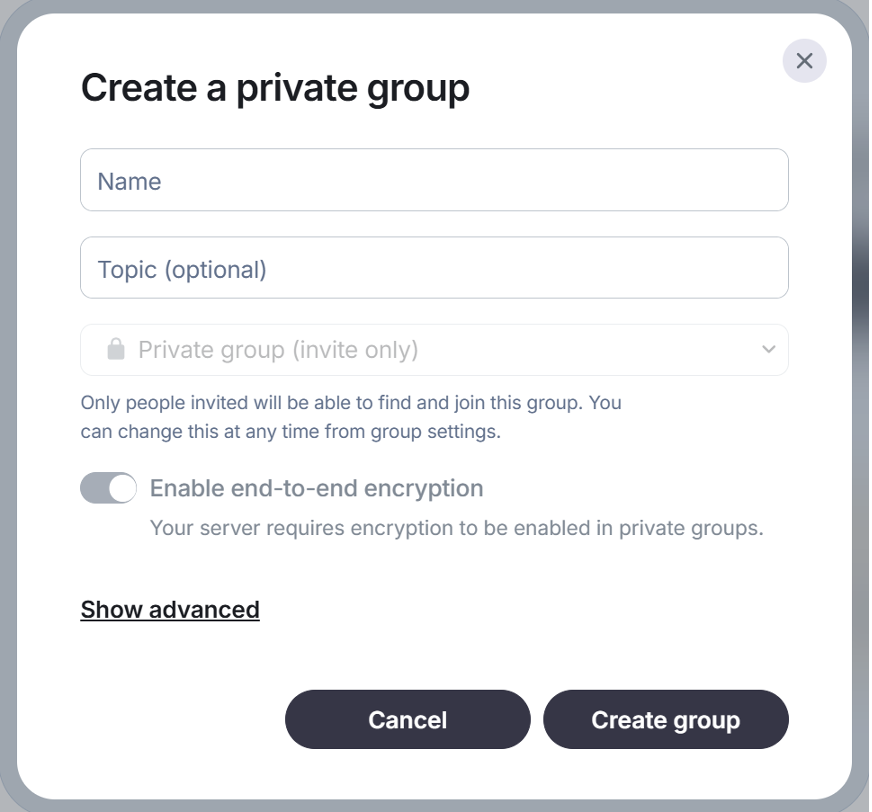This screenshot has width=872, height=812.
Task: Click the lock icon in group type selector
Action: point(116,349)
